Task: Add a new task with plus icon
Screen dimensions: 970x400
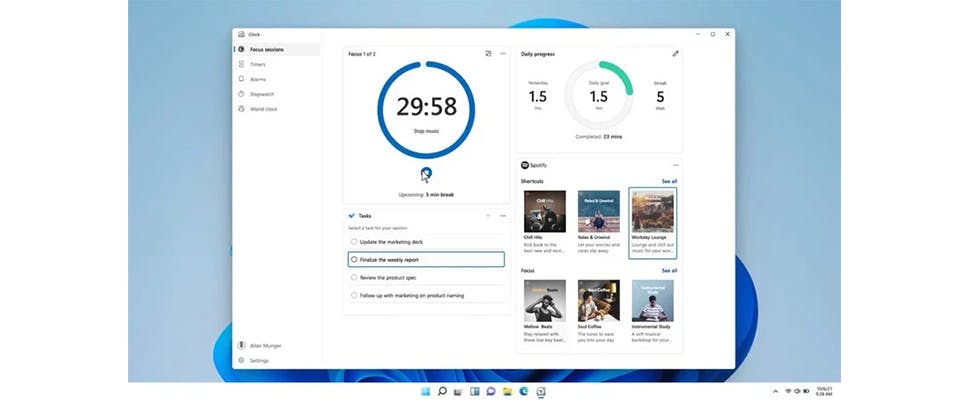Action: pos(488,216)
